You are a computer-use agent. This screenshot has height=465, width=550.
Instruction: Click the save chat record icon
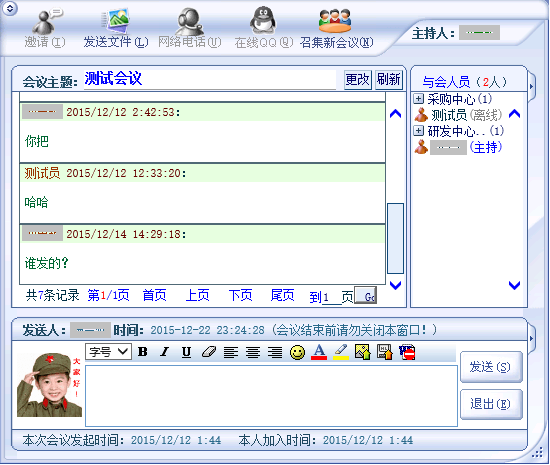385,352
